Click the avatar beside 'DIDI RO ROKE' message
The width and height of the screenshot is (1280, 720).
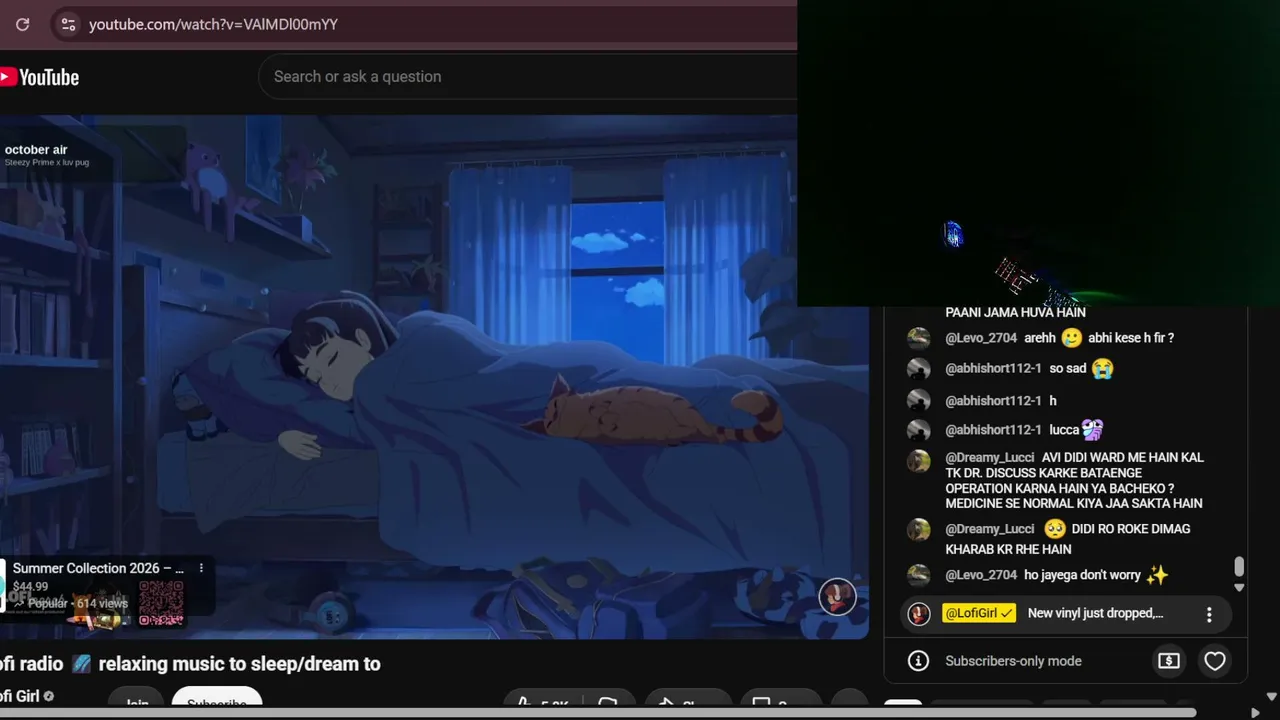pyautogui.click(x=918, y=530)
